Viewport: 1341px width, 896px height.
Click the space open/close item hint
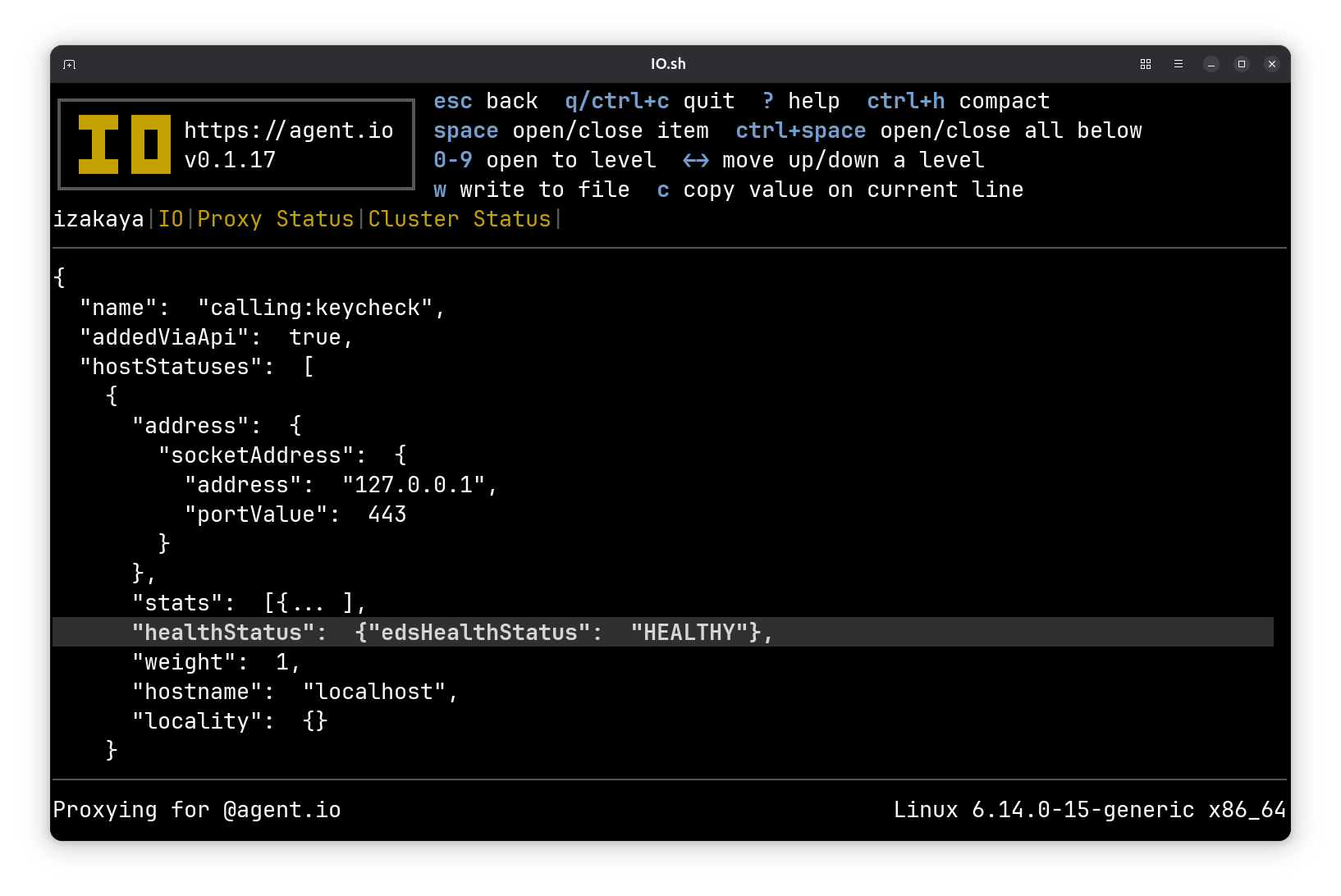[571, 130]
